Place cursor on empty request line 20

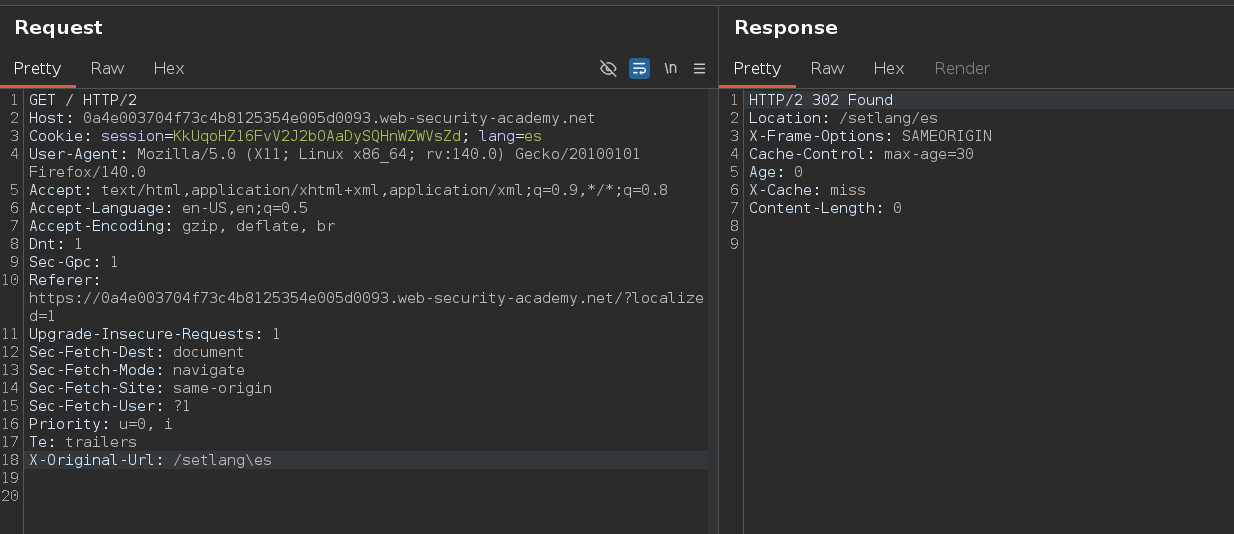coord(366,496)
